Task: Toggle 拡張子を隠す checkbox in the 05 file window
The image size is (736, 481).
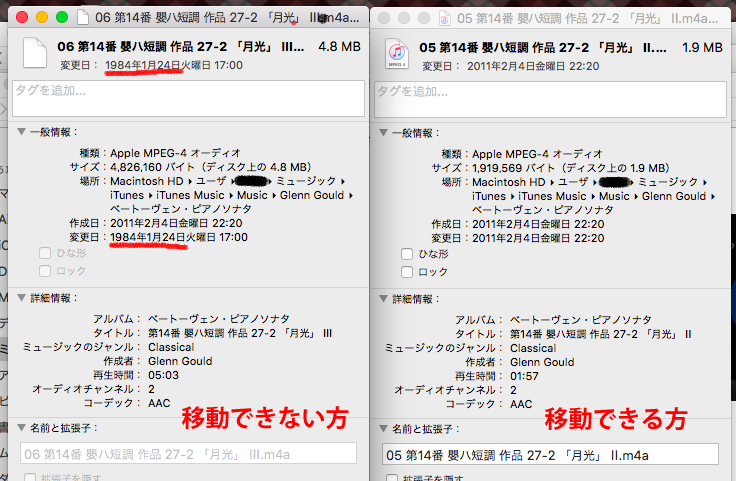Action: (392, 478)
